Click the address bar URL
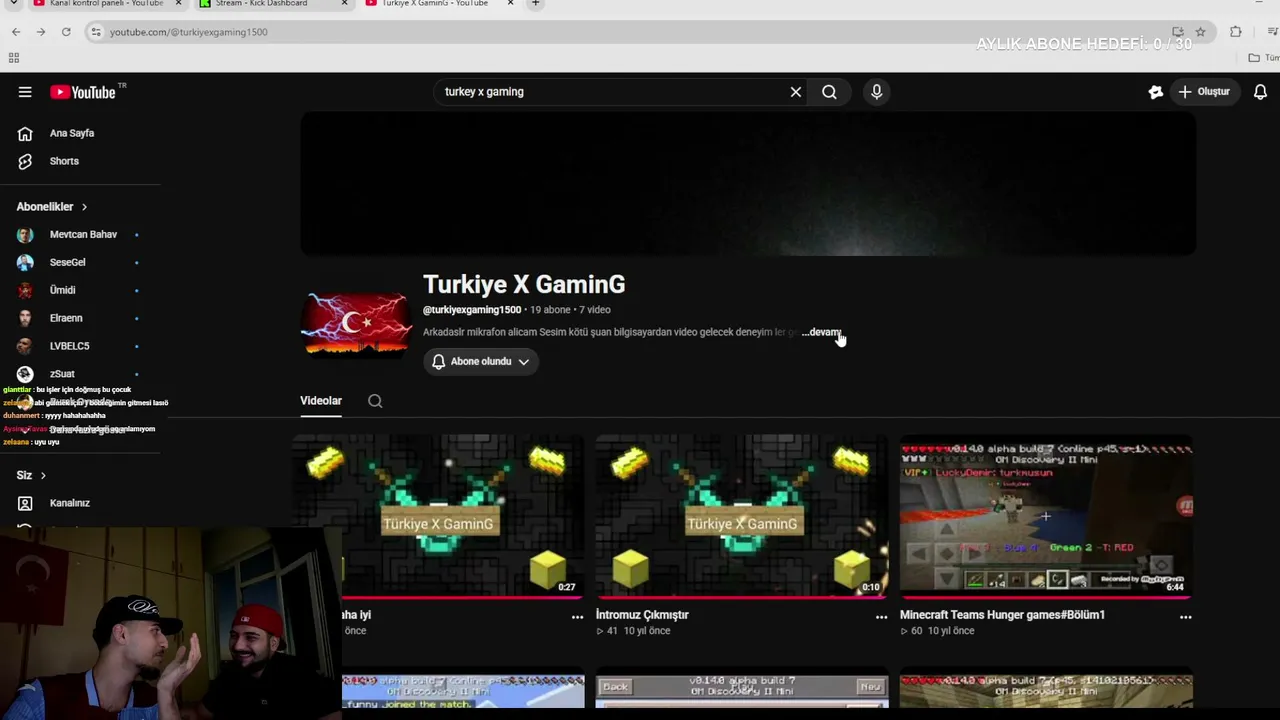1280x720 pixels. click(x=189, y=32)
